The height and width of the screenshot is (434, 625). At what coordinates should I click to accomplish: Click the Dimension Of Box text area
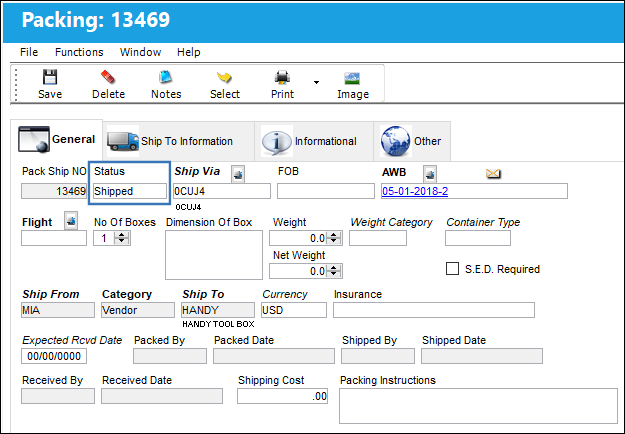(x=214, y=255)
